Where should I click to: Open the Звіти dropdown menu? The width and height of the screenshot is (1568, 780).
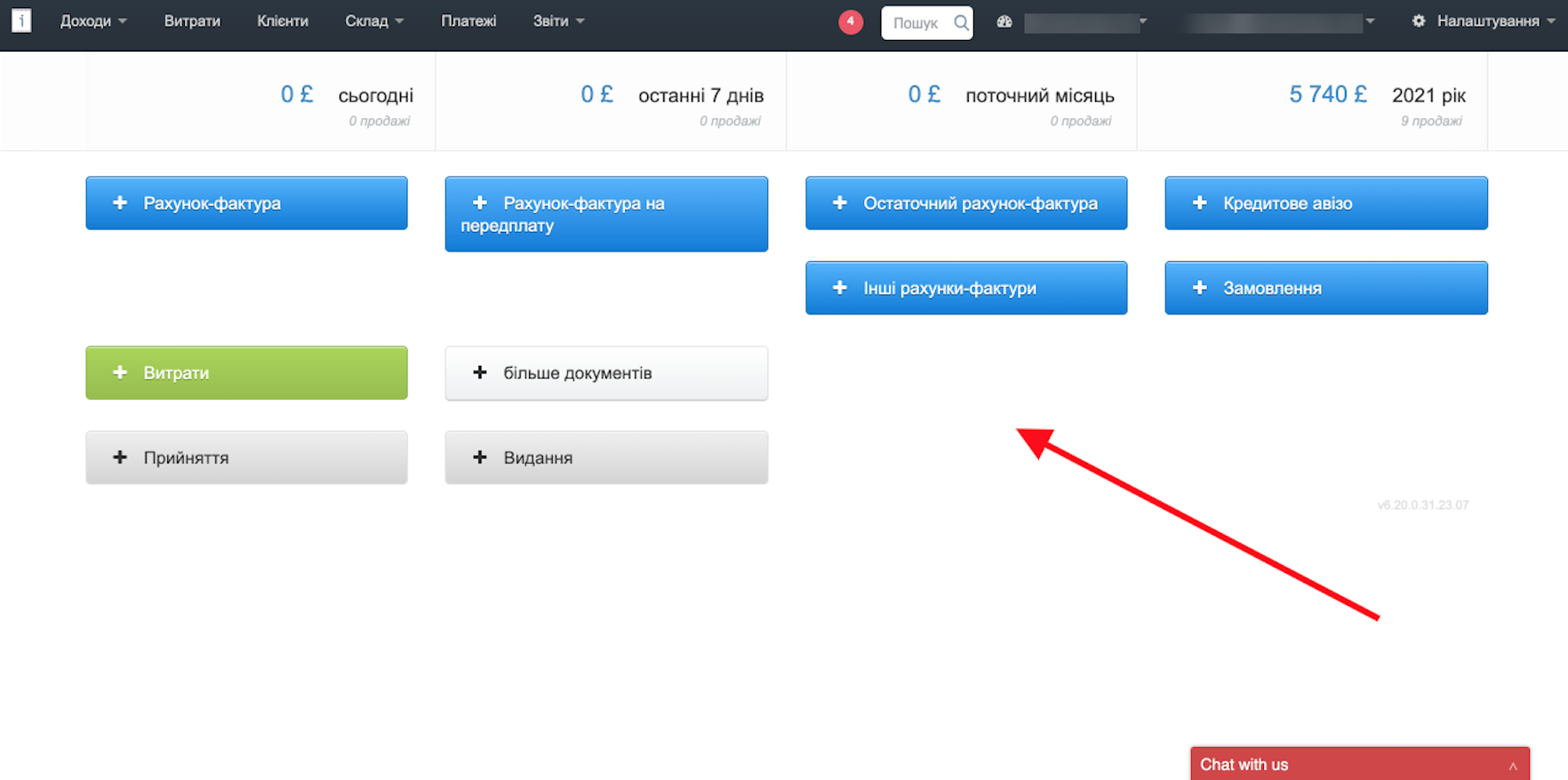pyautogui.click(x=558, y=21)
